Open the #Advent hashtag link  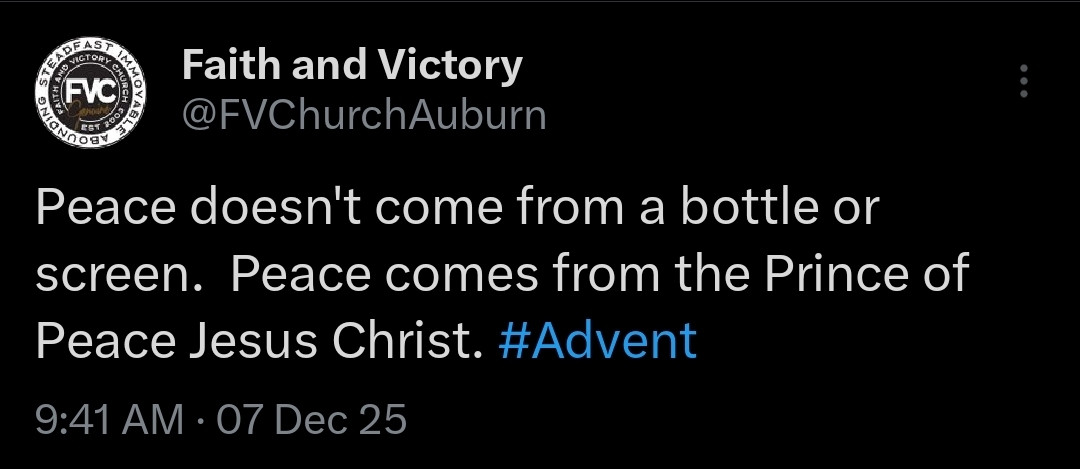click(597, 341)
